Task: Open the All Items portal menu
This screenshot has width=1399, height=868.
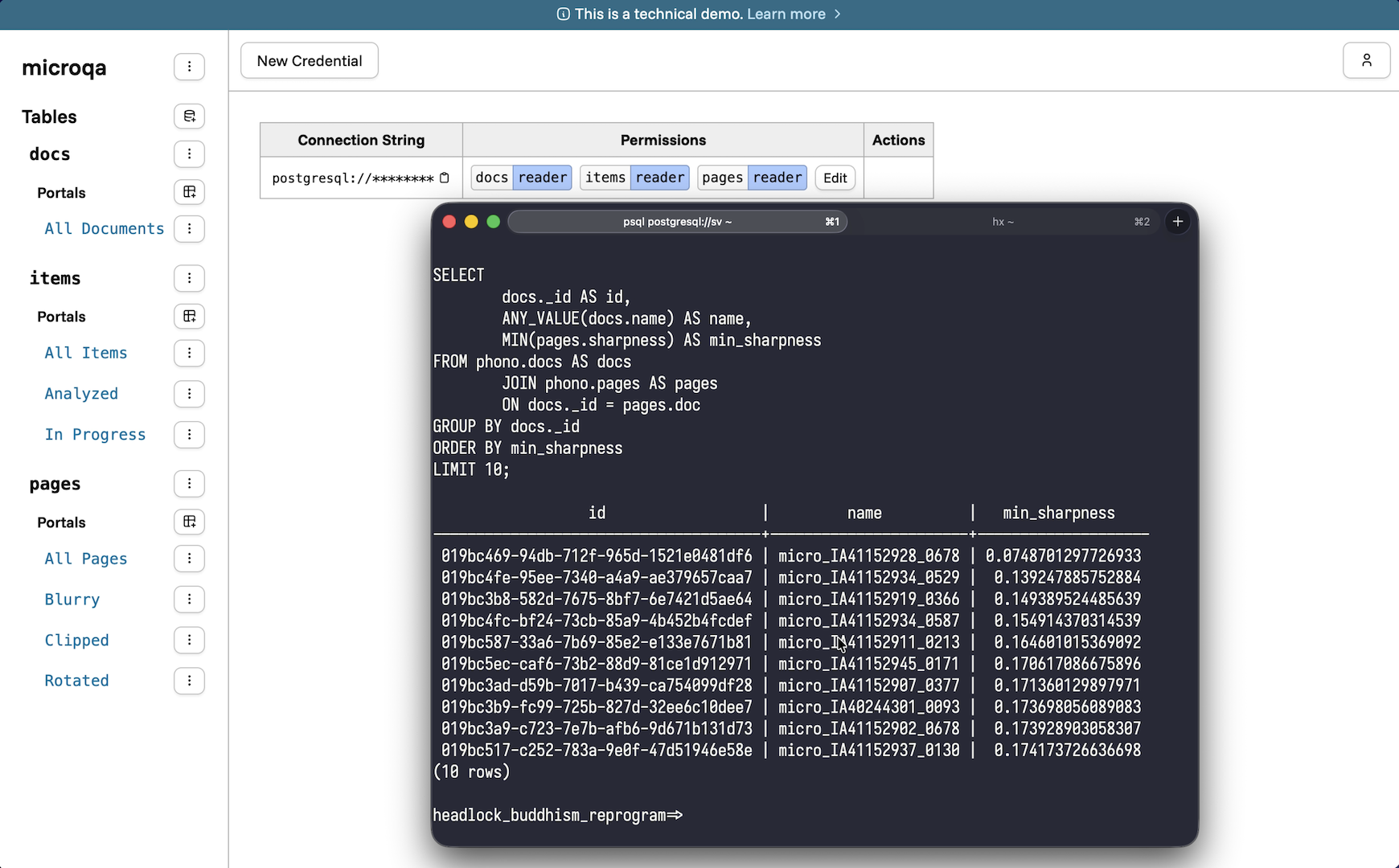Action: coord(189,353)
